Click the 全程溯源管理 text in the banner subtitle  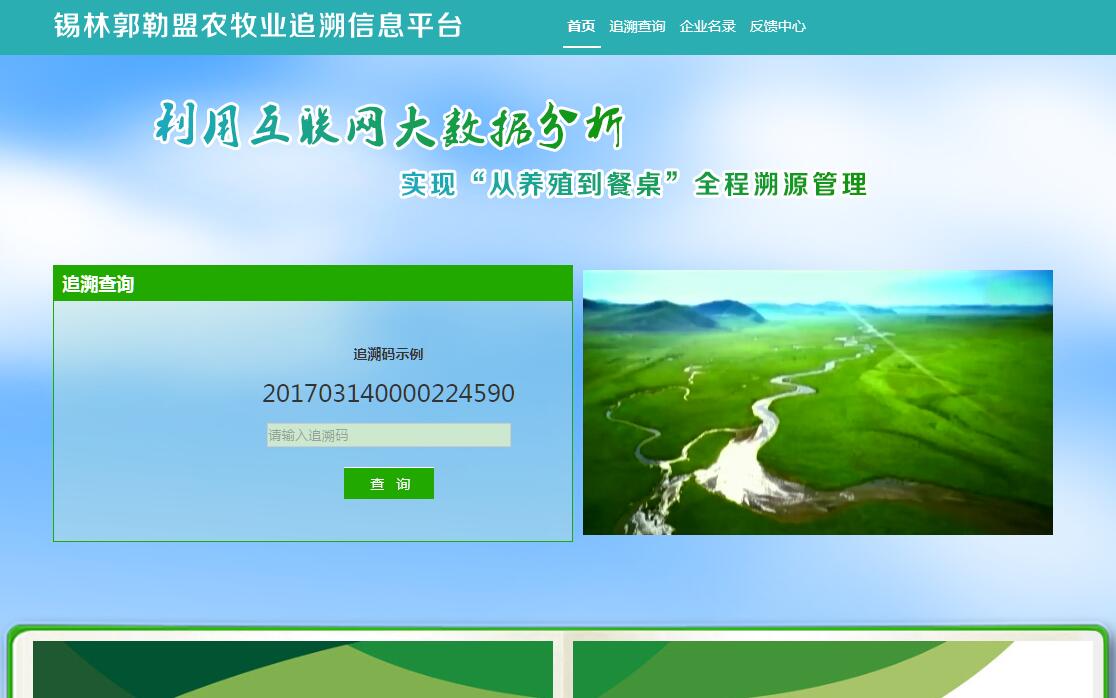[x=780, y=184]
